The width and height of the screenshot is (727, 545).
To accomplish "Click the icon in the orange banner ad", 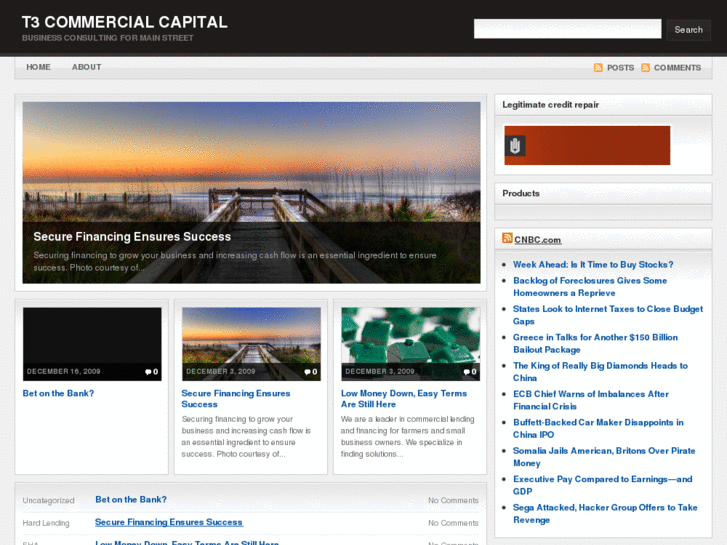I will coord(515,146).
